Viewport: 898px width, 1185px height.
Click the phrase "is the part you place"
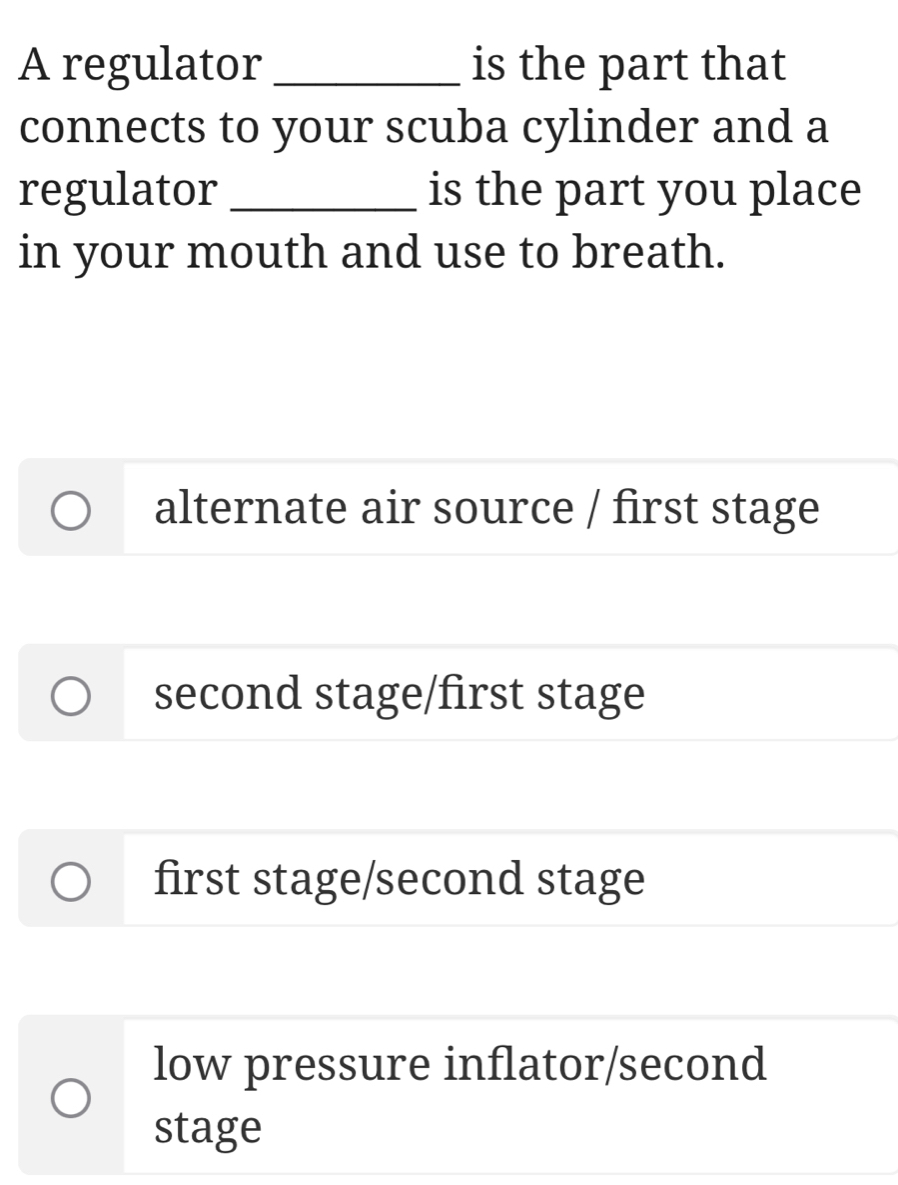pos(643,190)
